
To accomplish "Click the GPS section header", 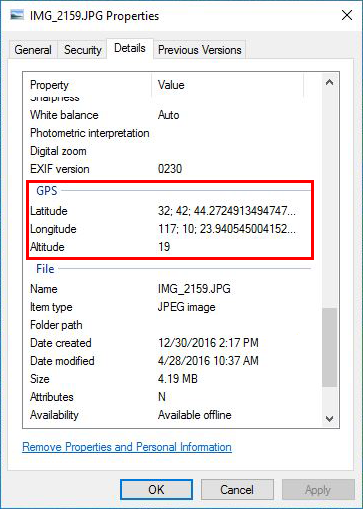I will pyautogui.click(x=47, y=191).
